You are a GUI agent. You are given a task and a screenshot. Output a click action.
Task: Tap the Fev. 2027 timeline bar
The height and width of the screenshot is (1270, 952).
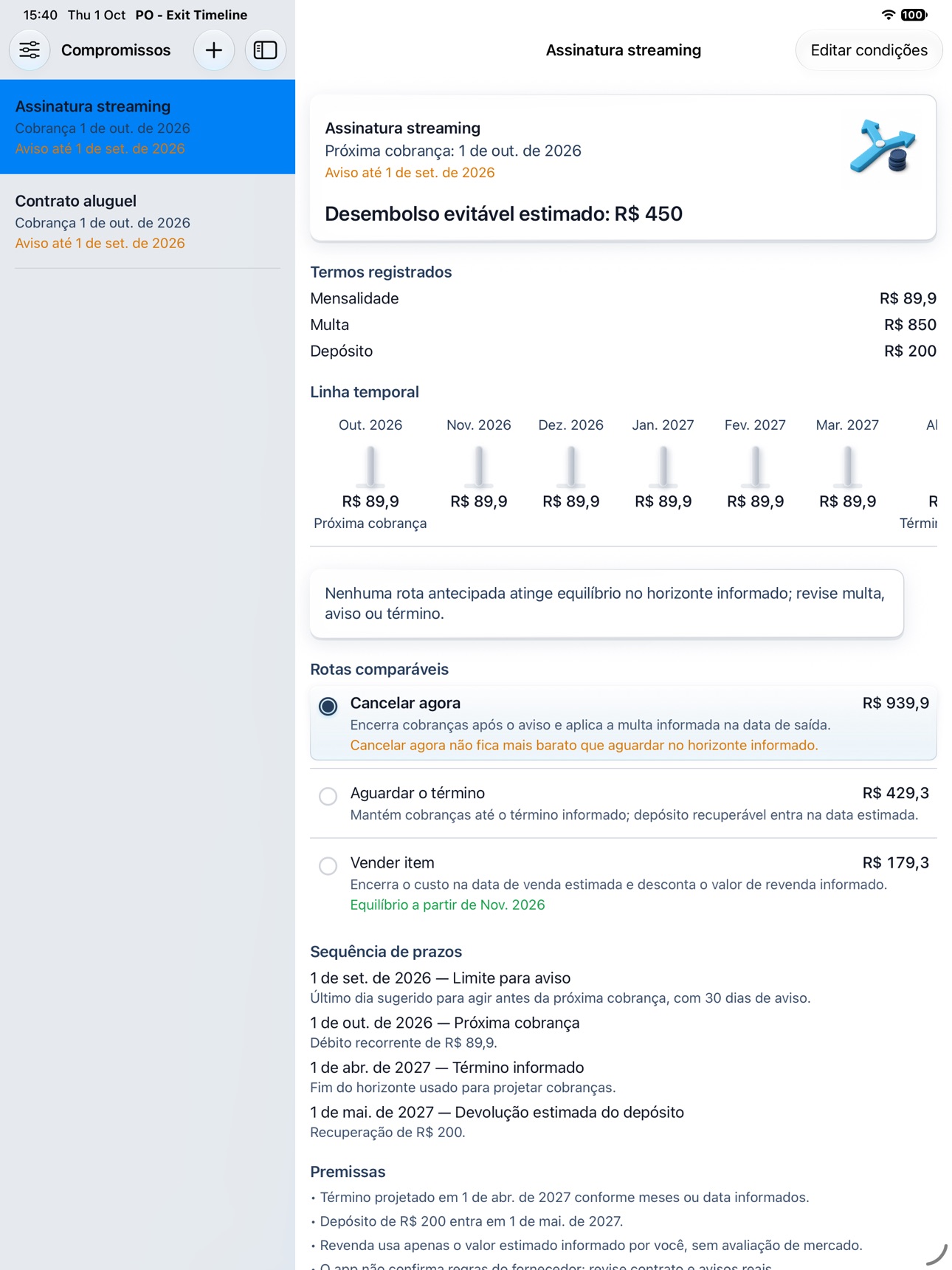(755, 467)
